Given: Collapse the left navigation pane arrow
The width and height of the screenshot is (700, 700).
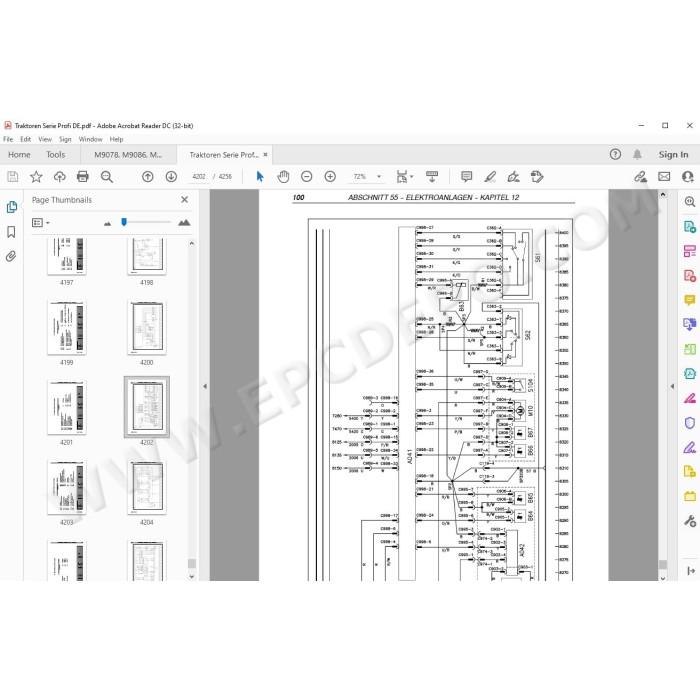Looking at the screenshot, I should 205,387.
